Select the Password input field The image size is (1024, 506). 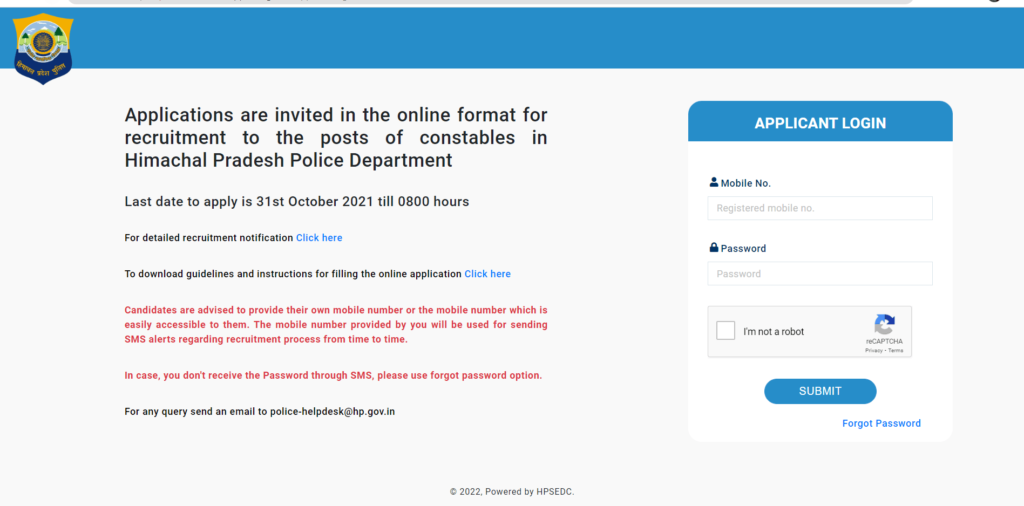tap(819, 274)
